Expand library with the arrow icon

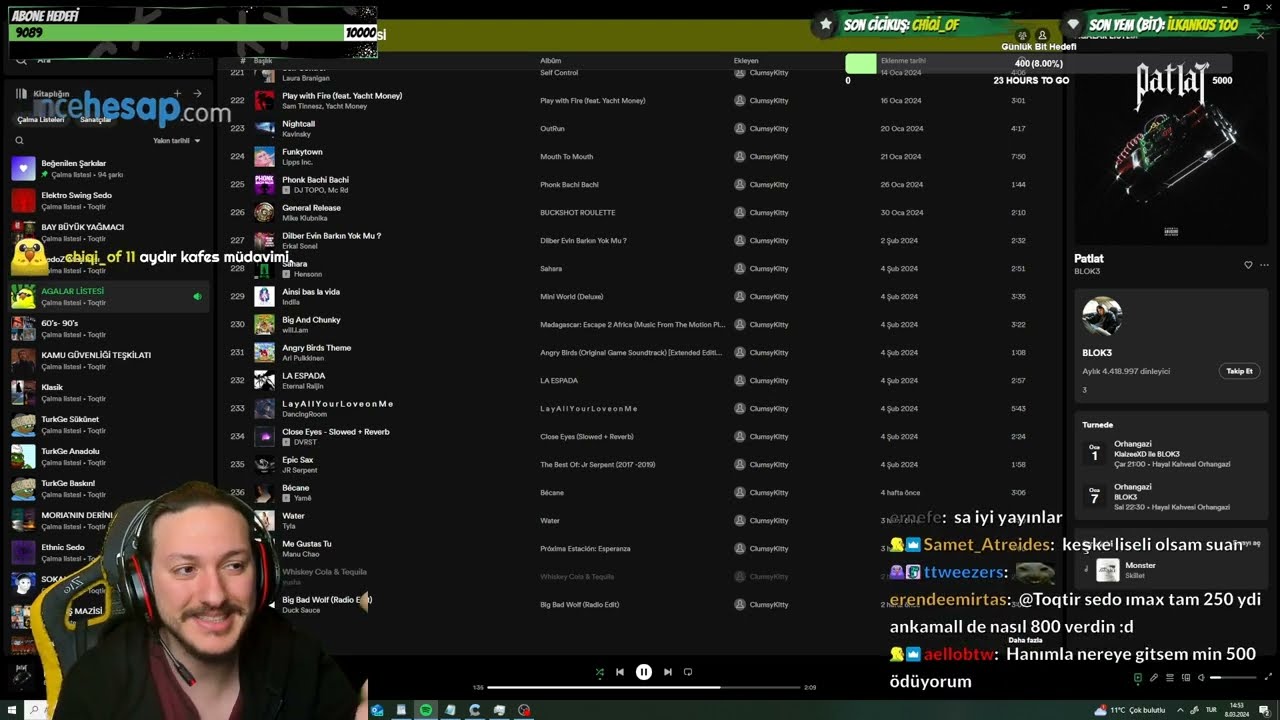197,94
